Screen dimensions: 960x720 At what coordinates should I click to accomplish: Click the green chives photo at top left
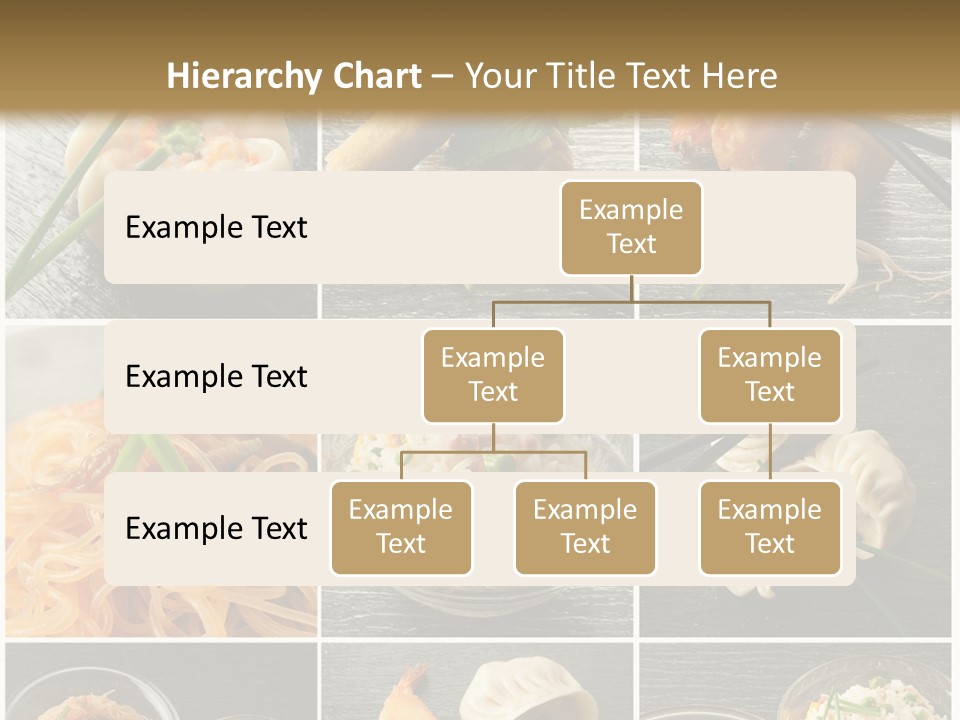50,200
